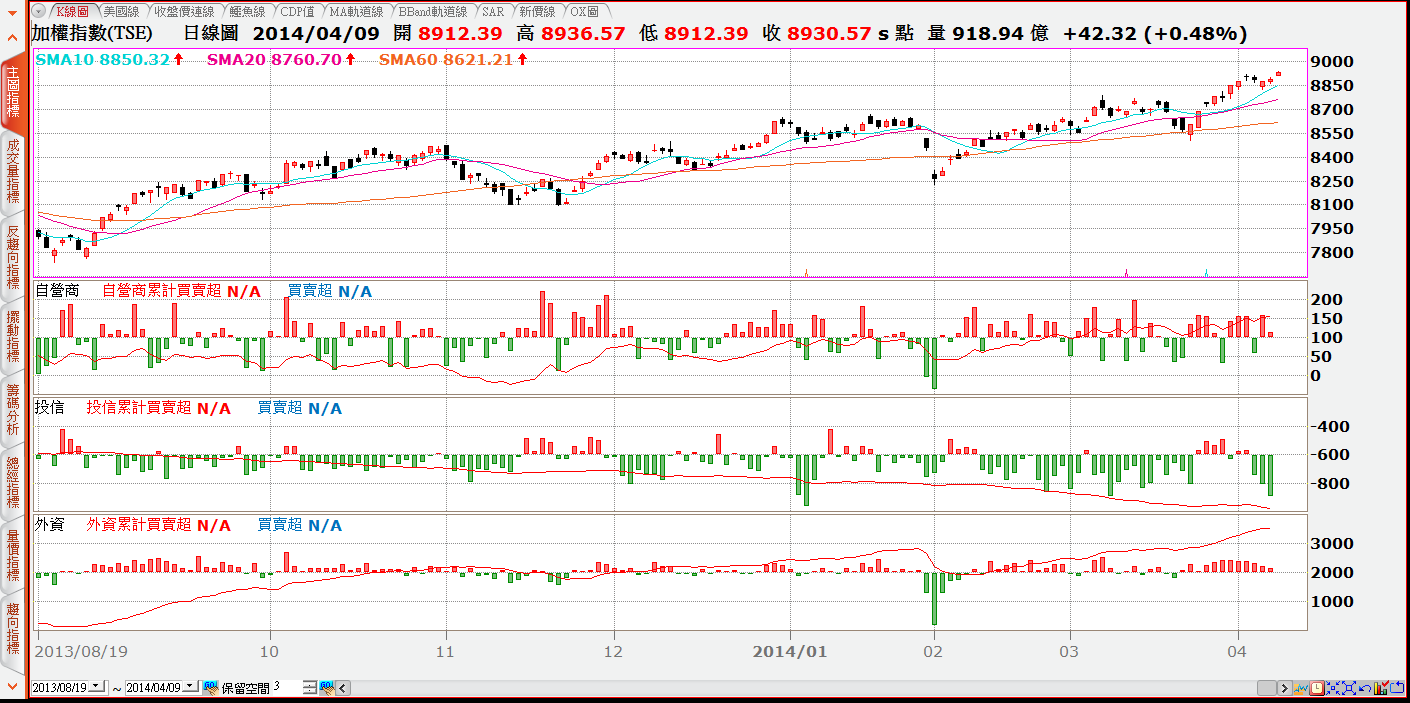Click the closing price 8930.57 value
Screen dimensions: 1410x703
point(829,33)
